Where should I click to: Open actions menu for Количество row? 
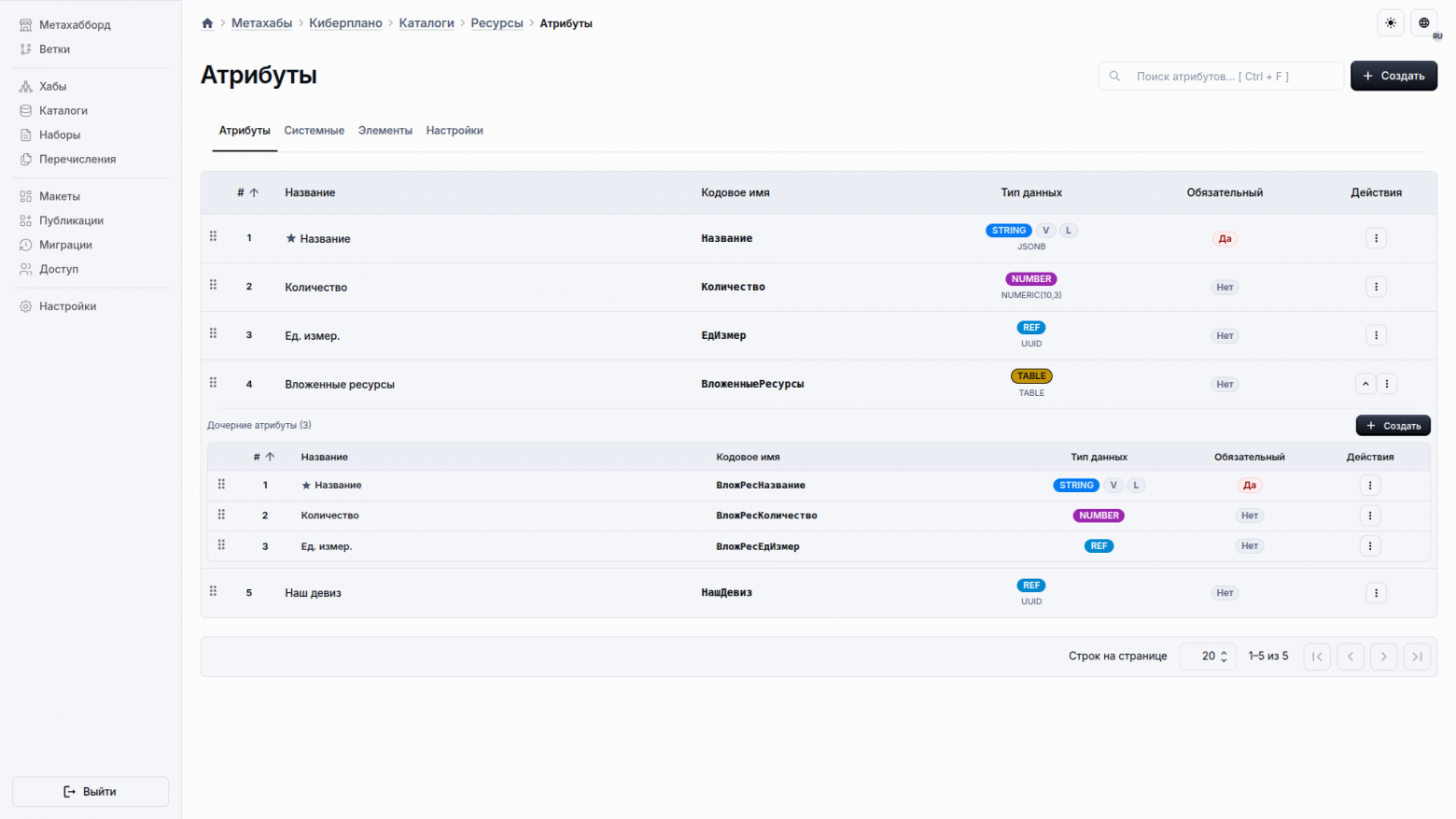click(1376, 287)
